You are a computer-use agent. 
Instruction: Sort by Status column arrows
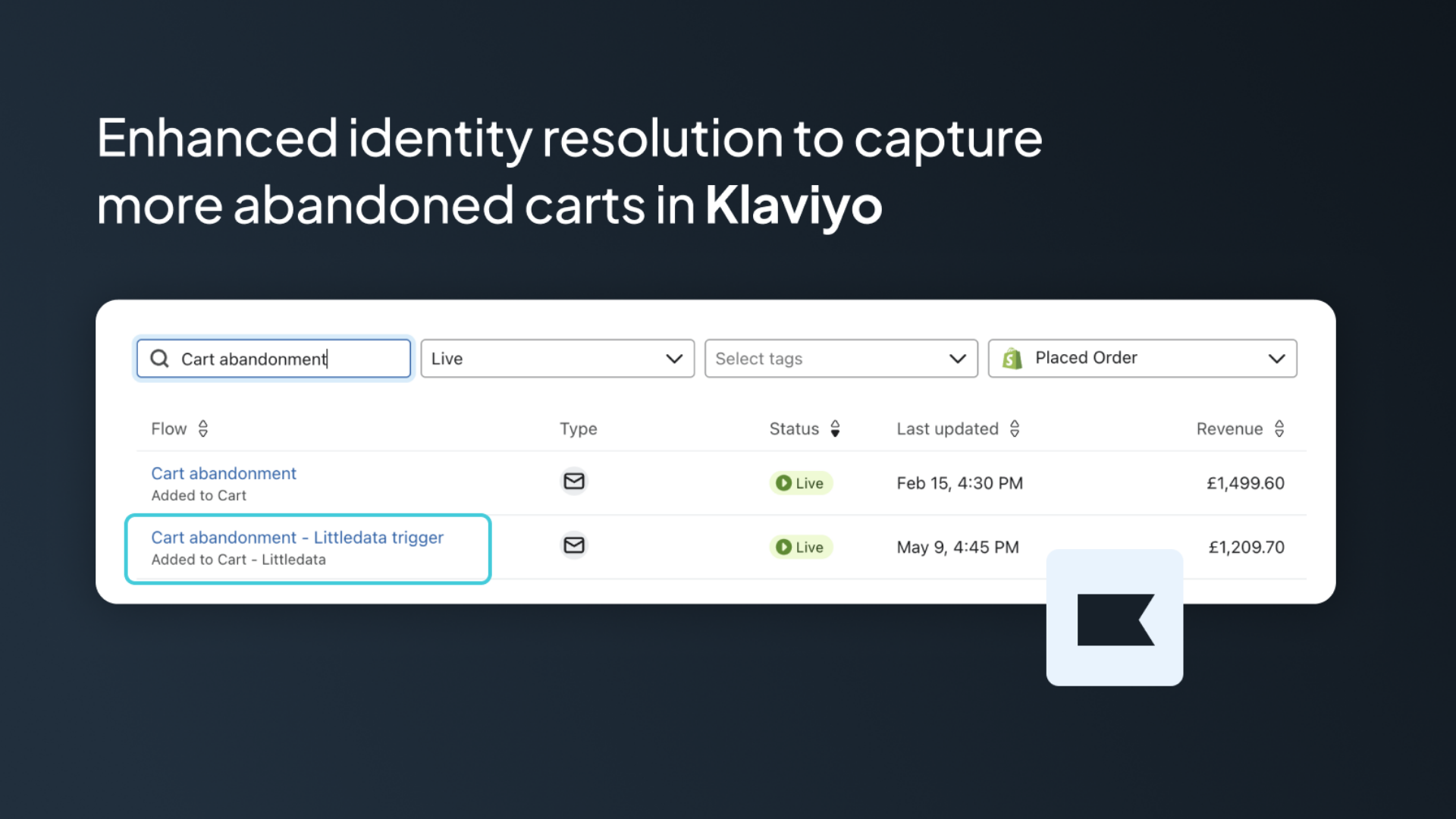(835, 429)
